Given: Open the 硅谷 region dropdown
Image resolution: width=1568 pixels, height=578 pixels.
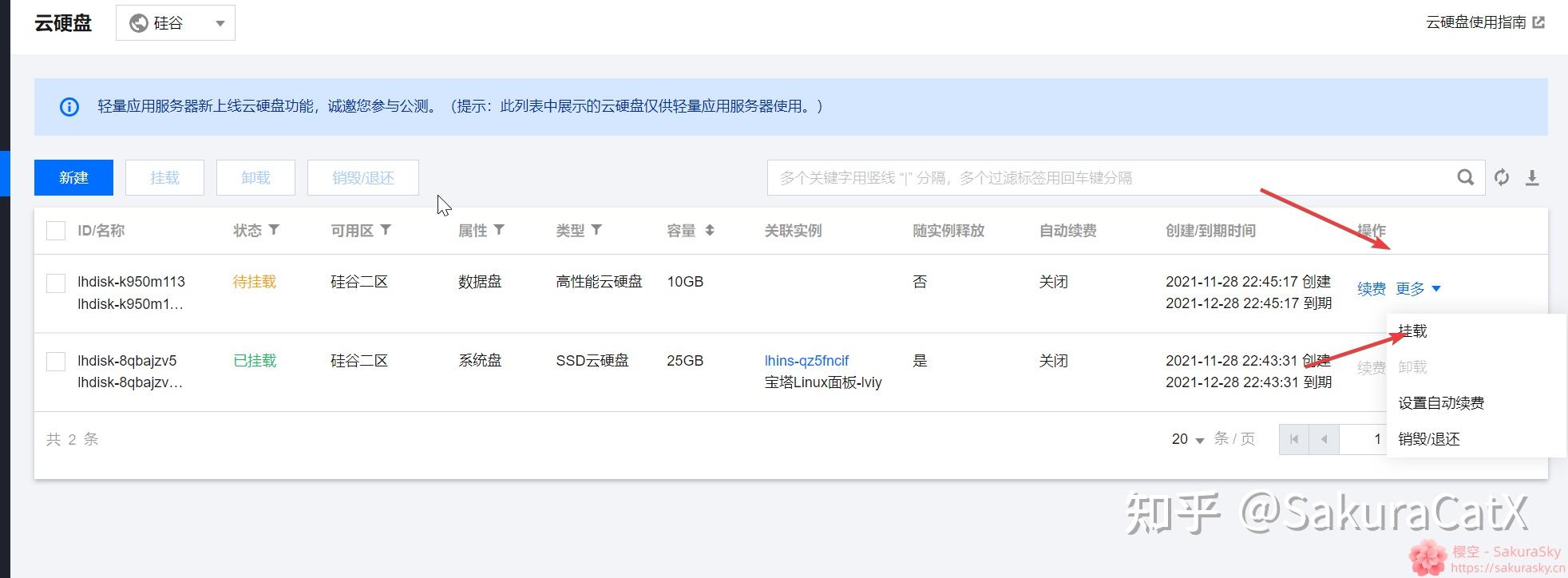Looking at the screenshot, I should pyautogui.click(x=176, y=23).
